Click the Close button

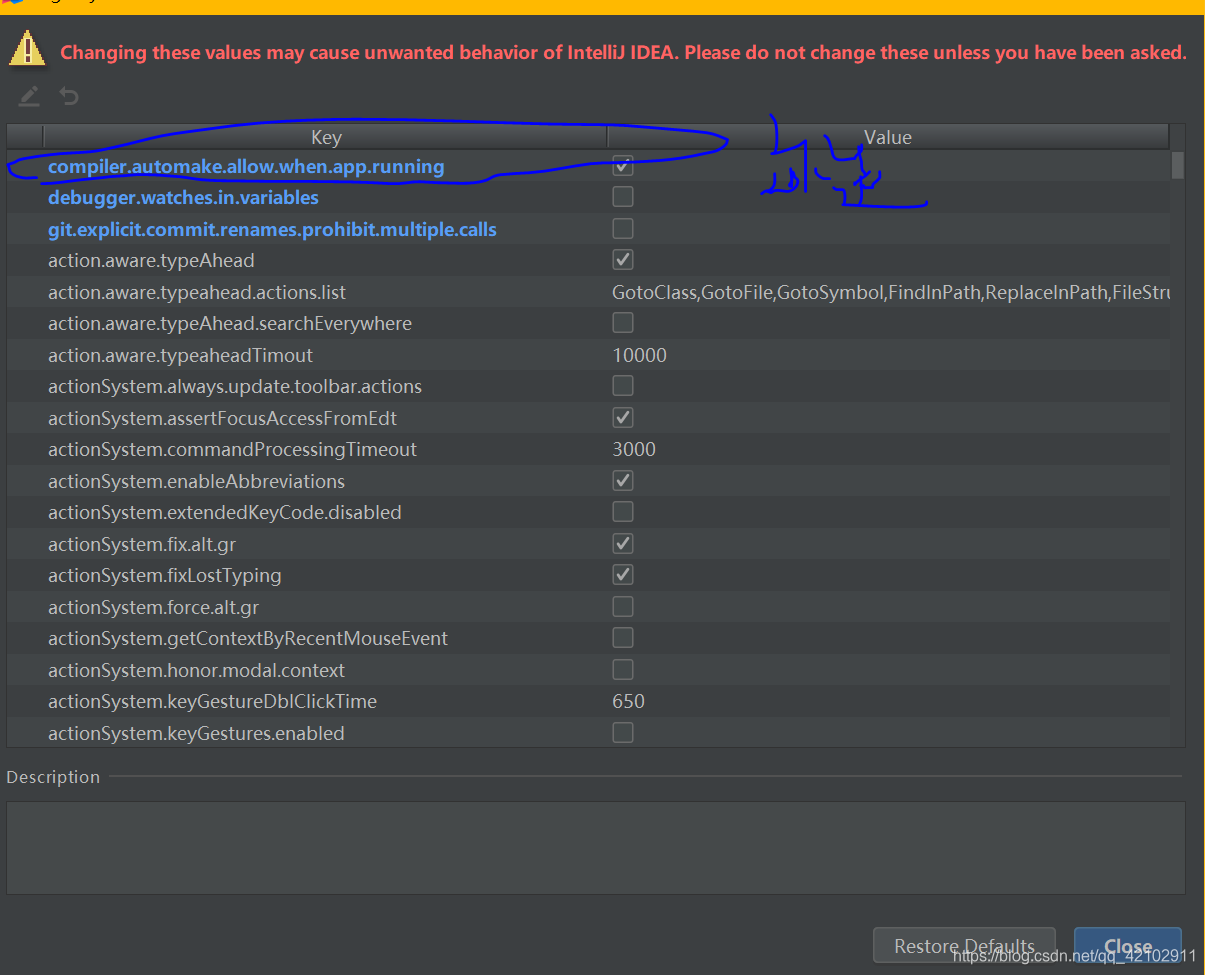(1128, 946)
